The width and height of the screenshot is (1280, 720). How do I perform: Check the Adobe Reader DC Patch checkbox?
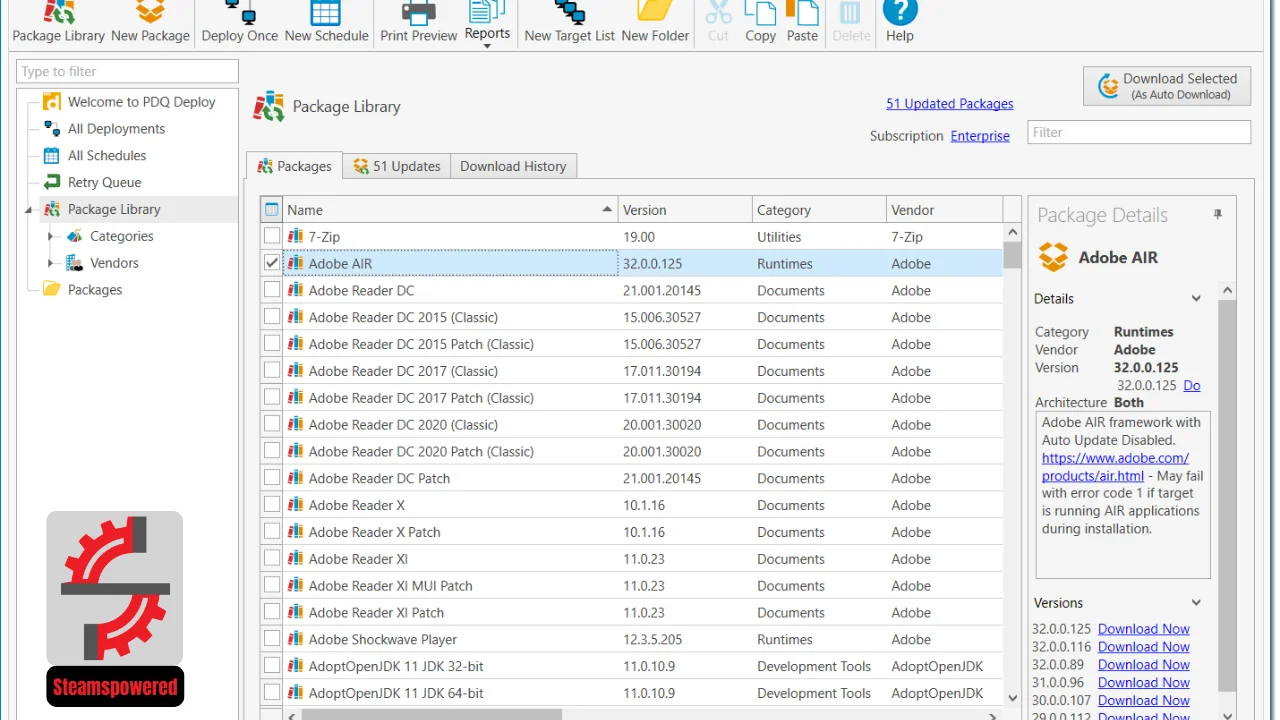(272, 478)
